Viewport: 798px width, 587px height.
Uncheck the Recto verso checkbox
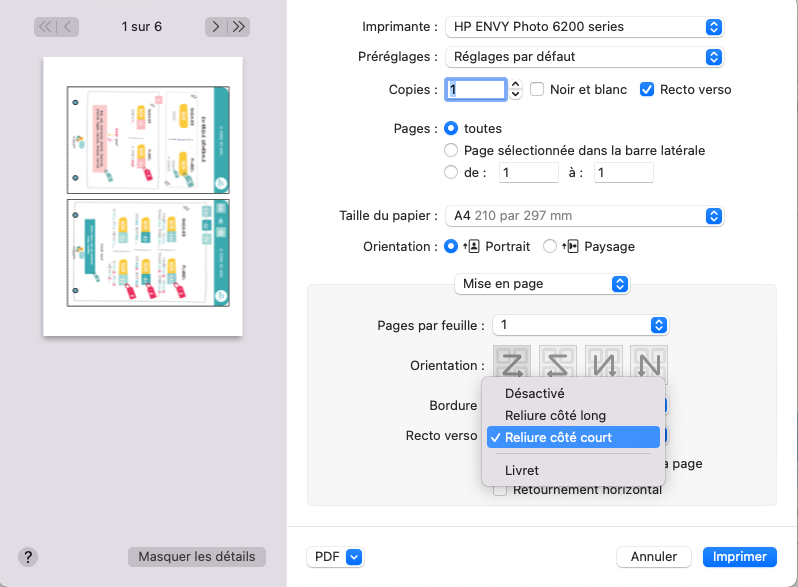pos(647,89)
